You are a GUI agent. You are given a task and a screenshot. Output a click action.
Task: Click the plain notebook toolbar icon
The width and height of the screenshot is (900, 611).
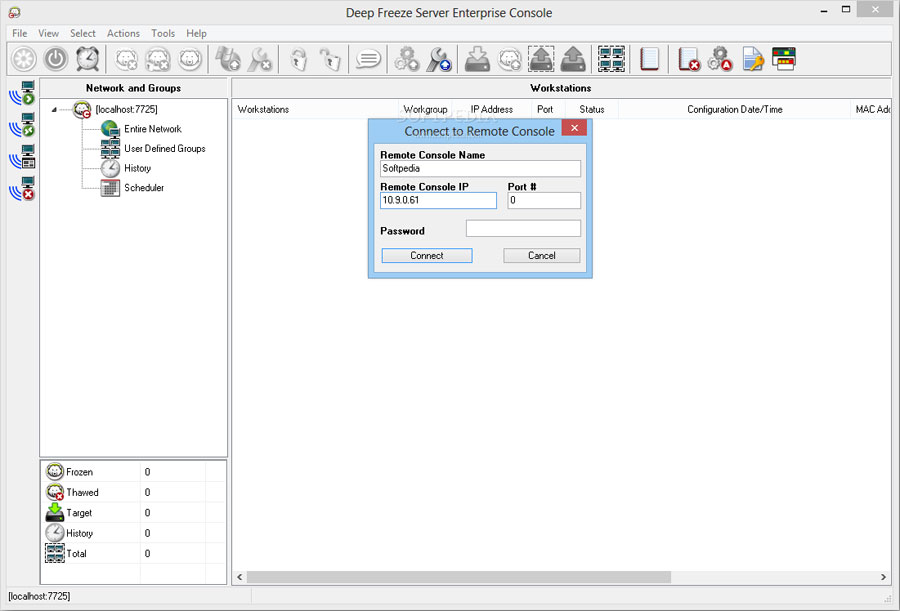(649, 59)
